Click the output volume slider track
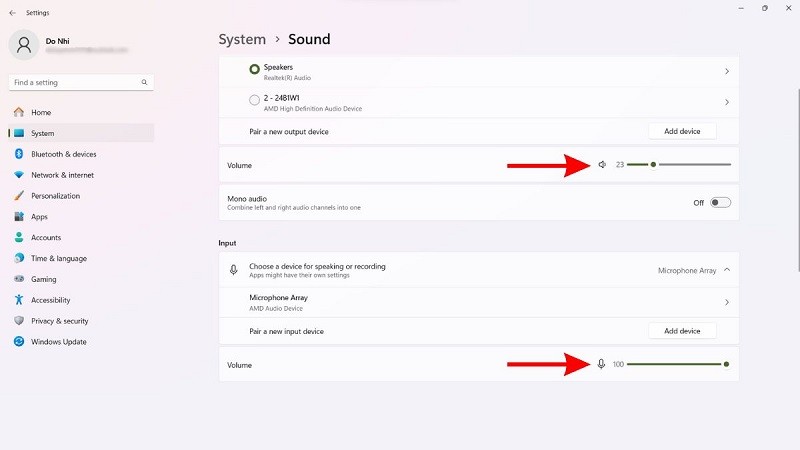The image size is (800, 450). coord(690,164)
